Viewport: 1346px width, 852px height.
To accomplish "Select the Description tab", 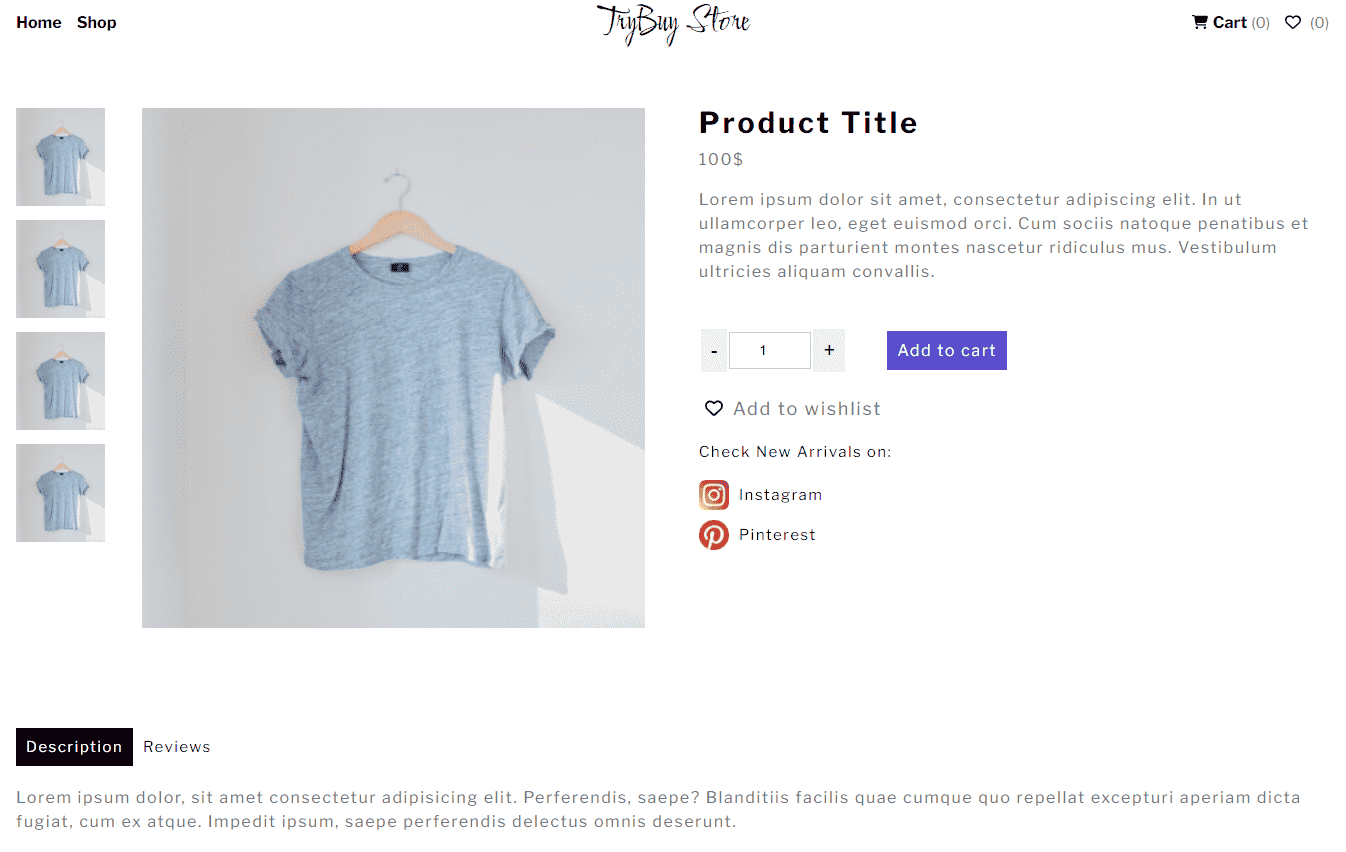I will tap(73, 746).
